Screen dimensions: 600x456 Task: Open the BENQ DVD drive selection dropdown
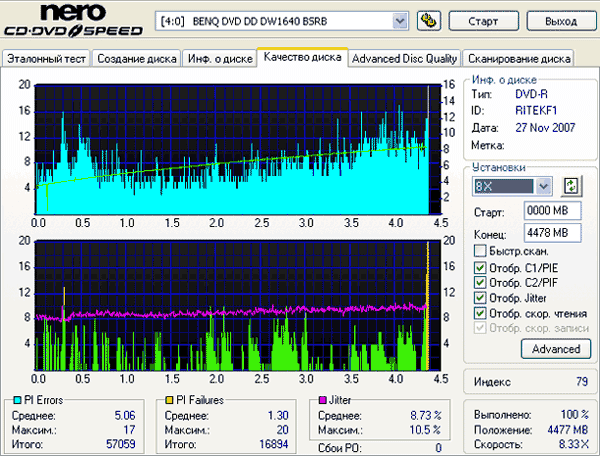[399, 21]
